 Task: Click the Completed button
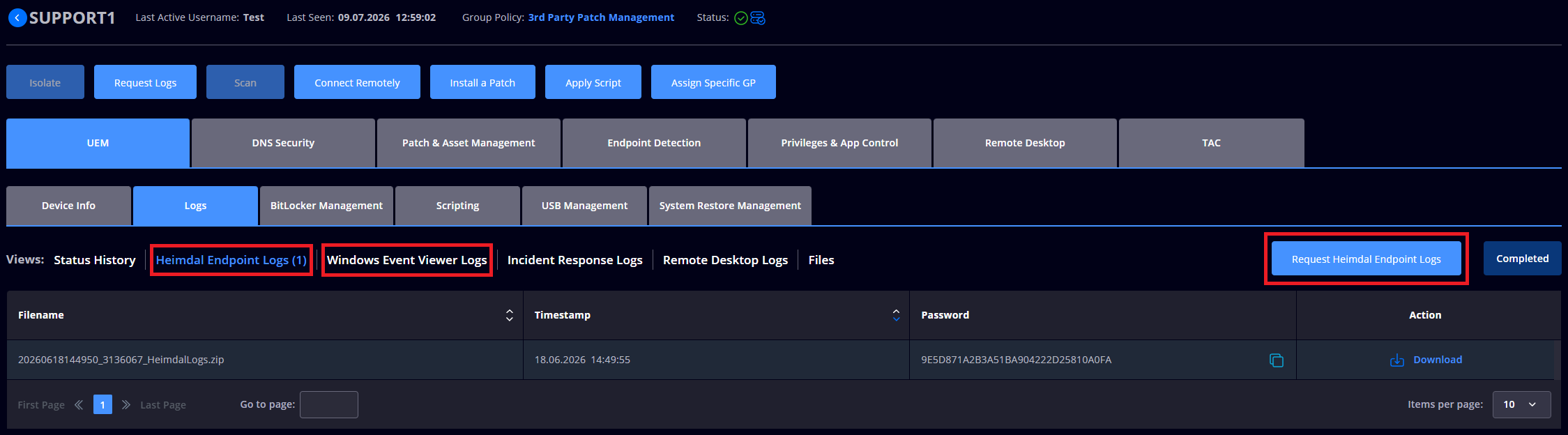[1523, 259]
